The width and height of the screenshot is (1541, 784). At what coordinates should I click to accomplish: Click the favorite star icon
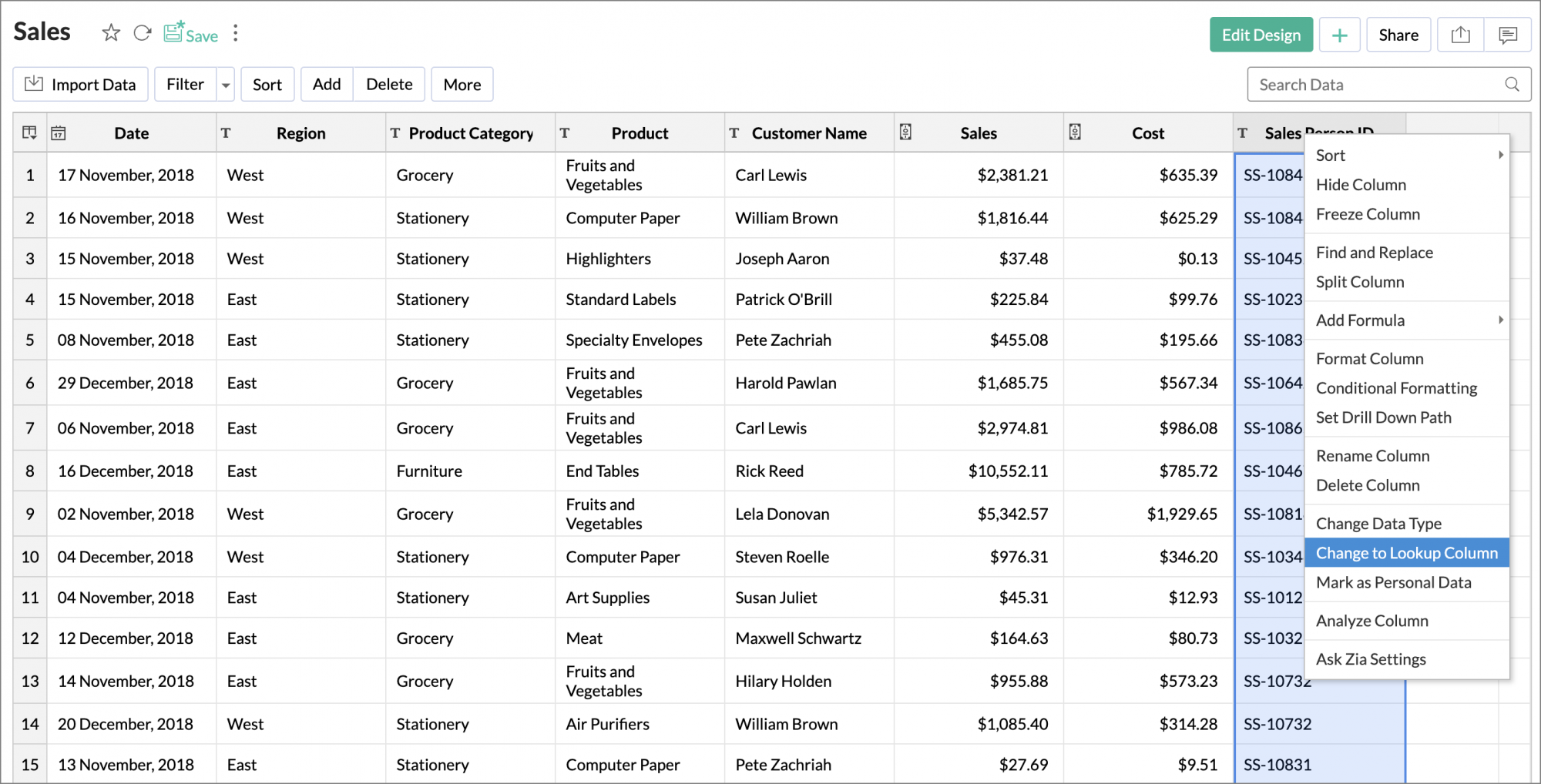pos(111,33)
